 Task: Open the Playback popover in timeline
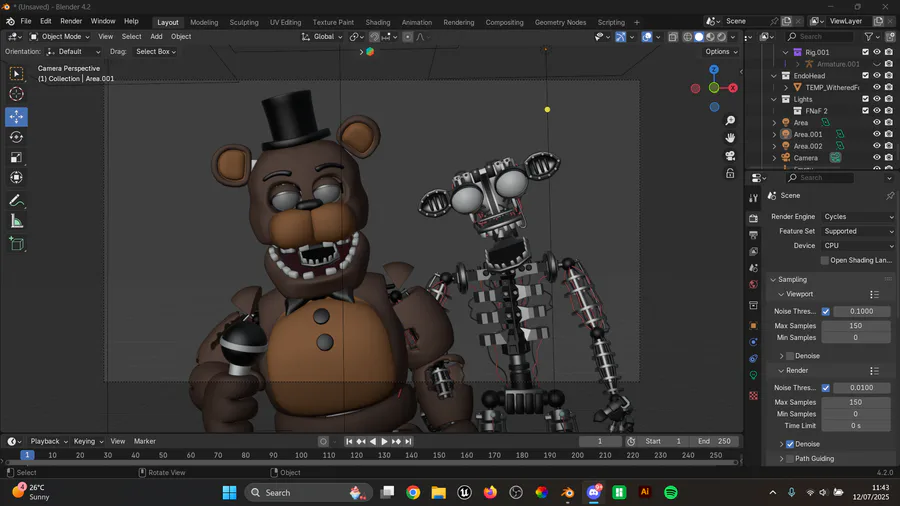[48, 442]
